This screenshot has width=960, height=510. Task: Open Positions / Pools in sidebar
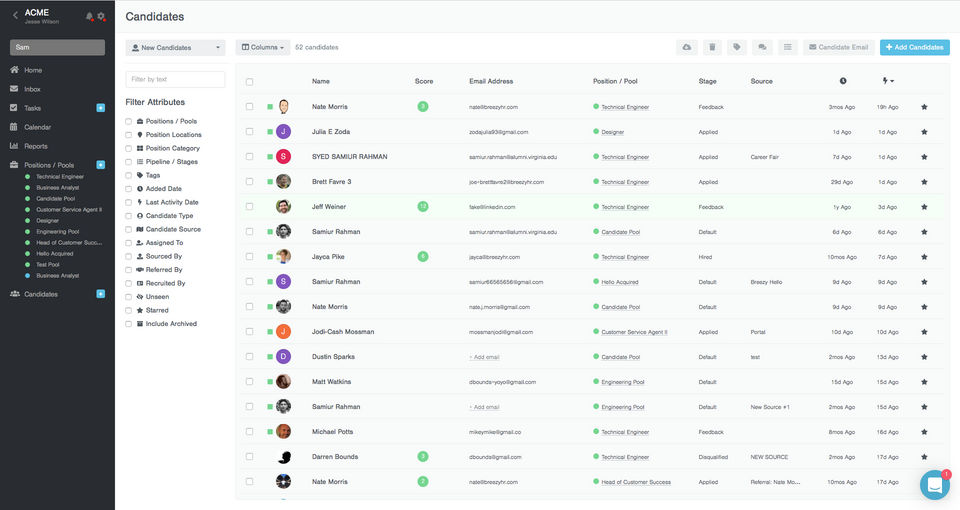tap(49, 165)
